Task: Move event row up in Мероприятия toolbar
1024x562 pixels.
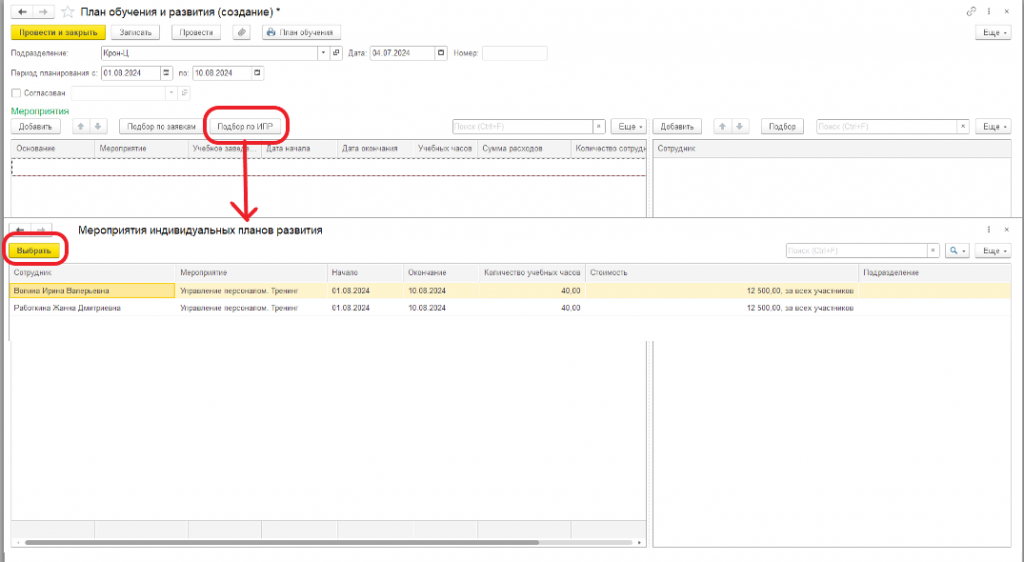Action: pos(81,127)
